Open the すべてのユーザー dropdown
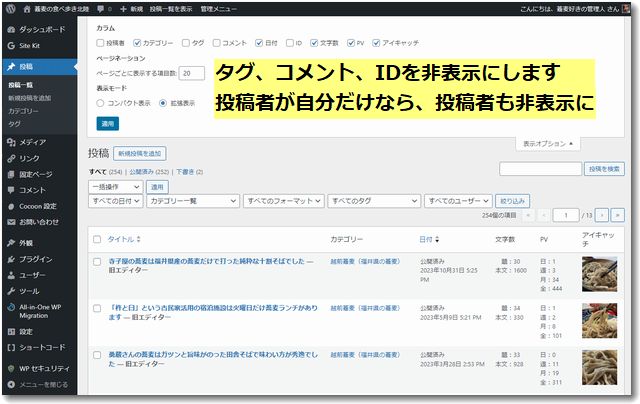The height and width of the screenshot is (404, 640). pos(457,201)
